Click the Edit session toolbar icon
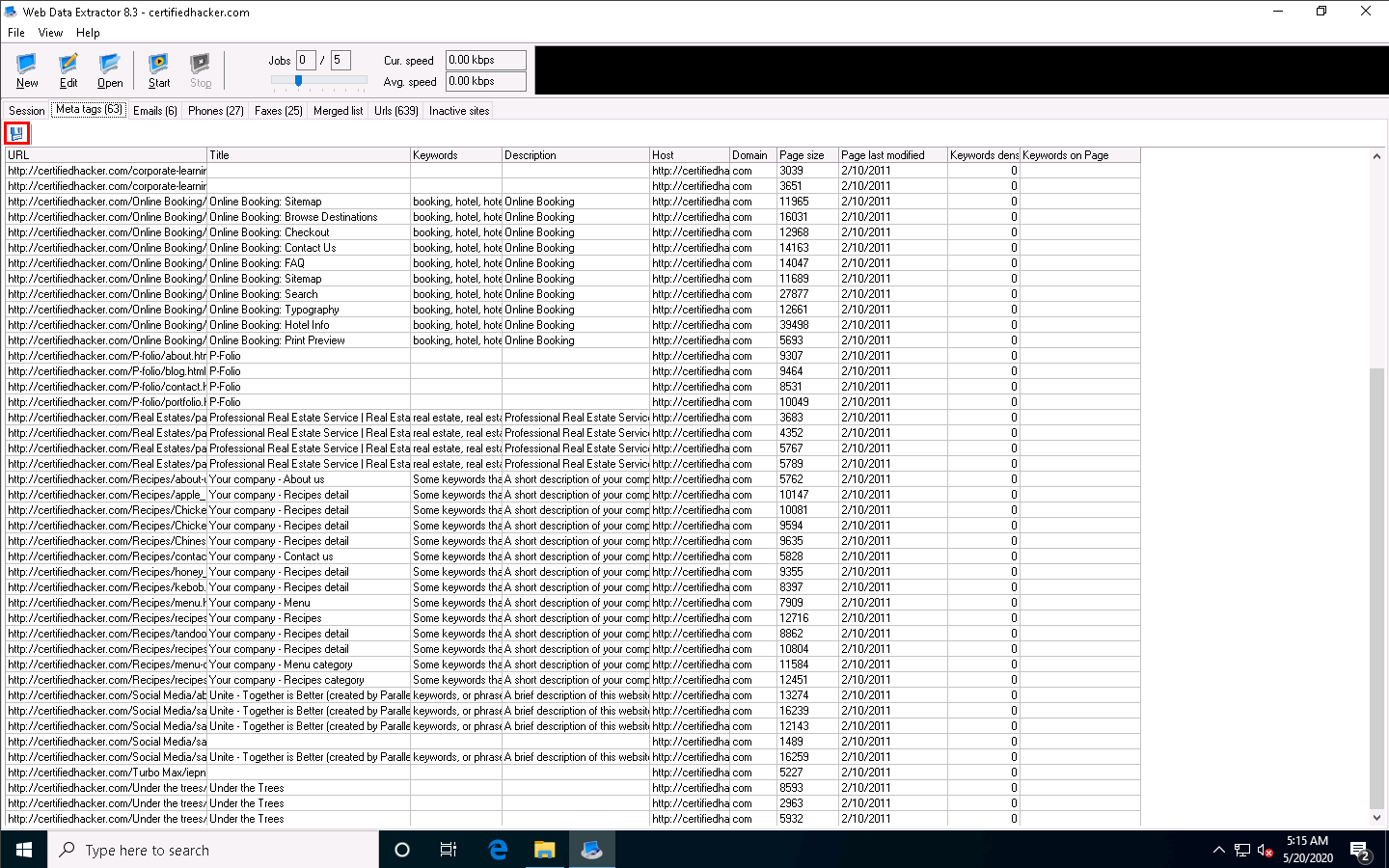Viewport: 1389px width, 868px height. pos(68,71)
